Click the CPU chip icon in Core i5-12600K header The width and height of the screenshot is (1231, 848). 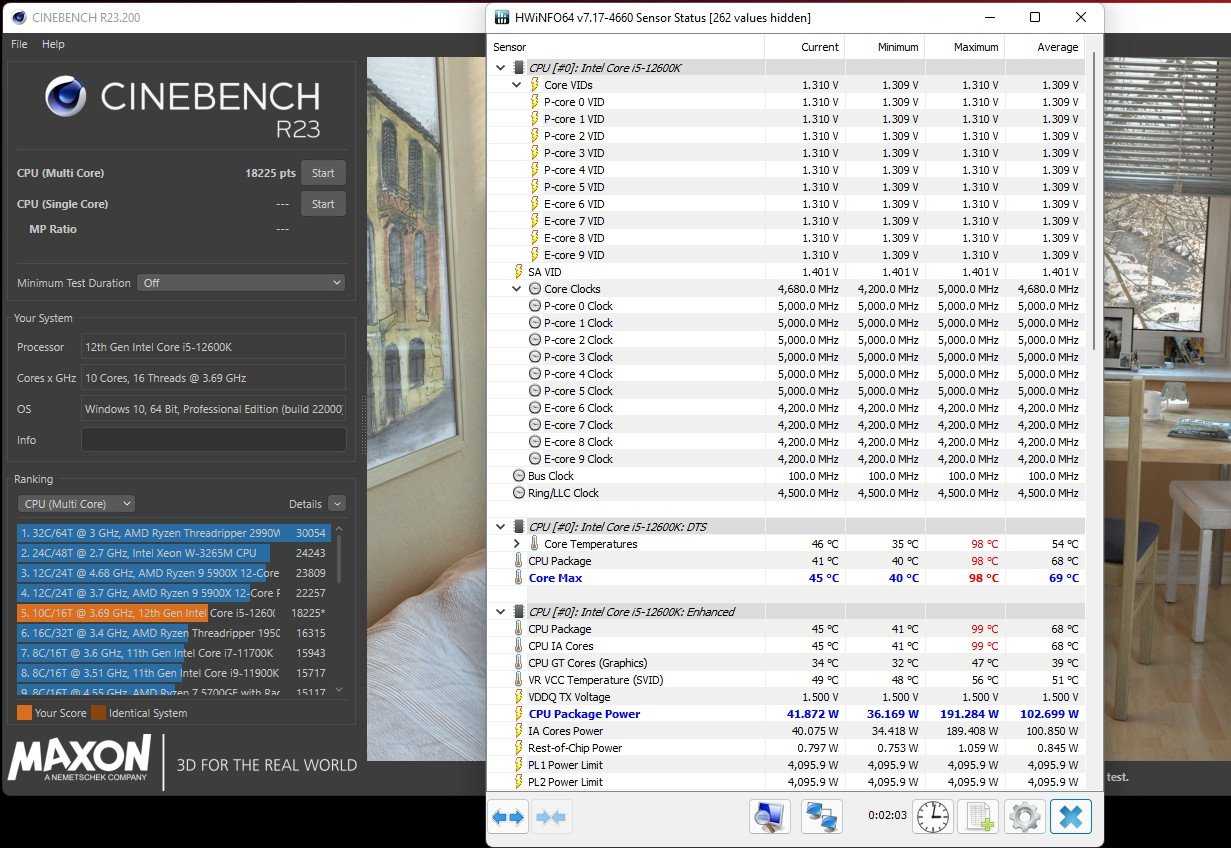coord(518,68)
